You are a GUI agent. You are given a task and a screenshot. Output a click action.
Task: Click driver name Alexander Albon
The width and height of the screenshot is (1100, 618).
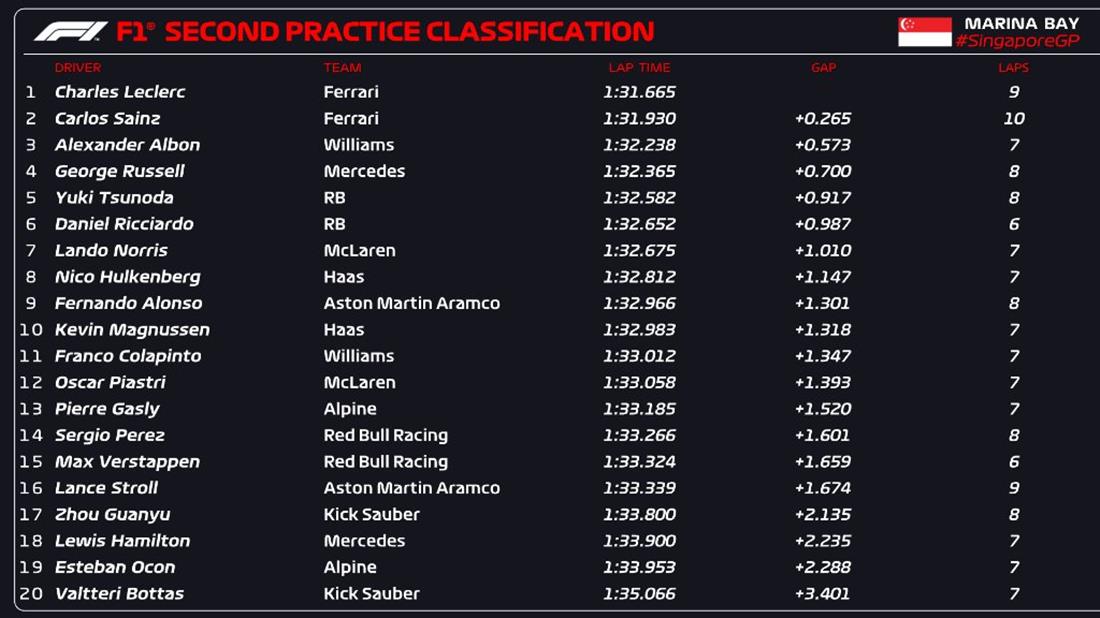click(x=127, y=145)
